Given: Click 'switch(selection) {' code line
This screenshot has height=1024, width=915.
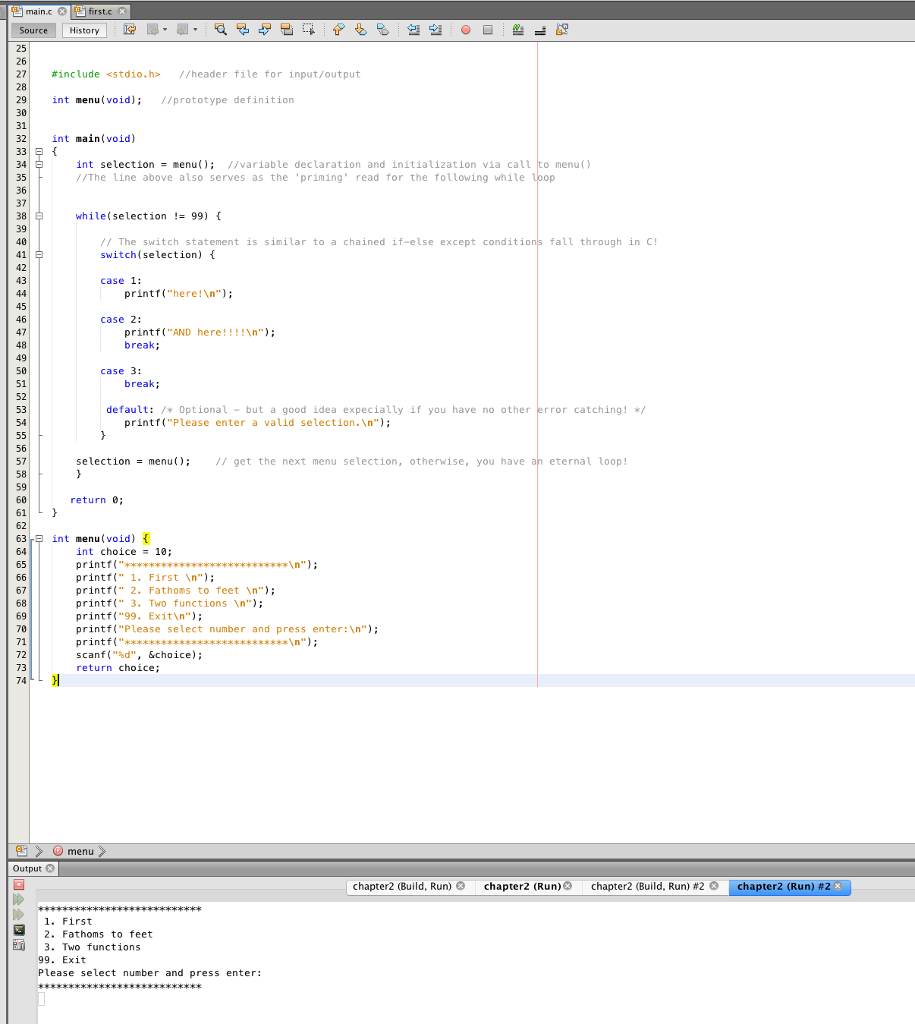Looking at the screenshot, I should coord(157,255).
